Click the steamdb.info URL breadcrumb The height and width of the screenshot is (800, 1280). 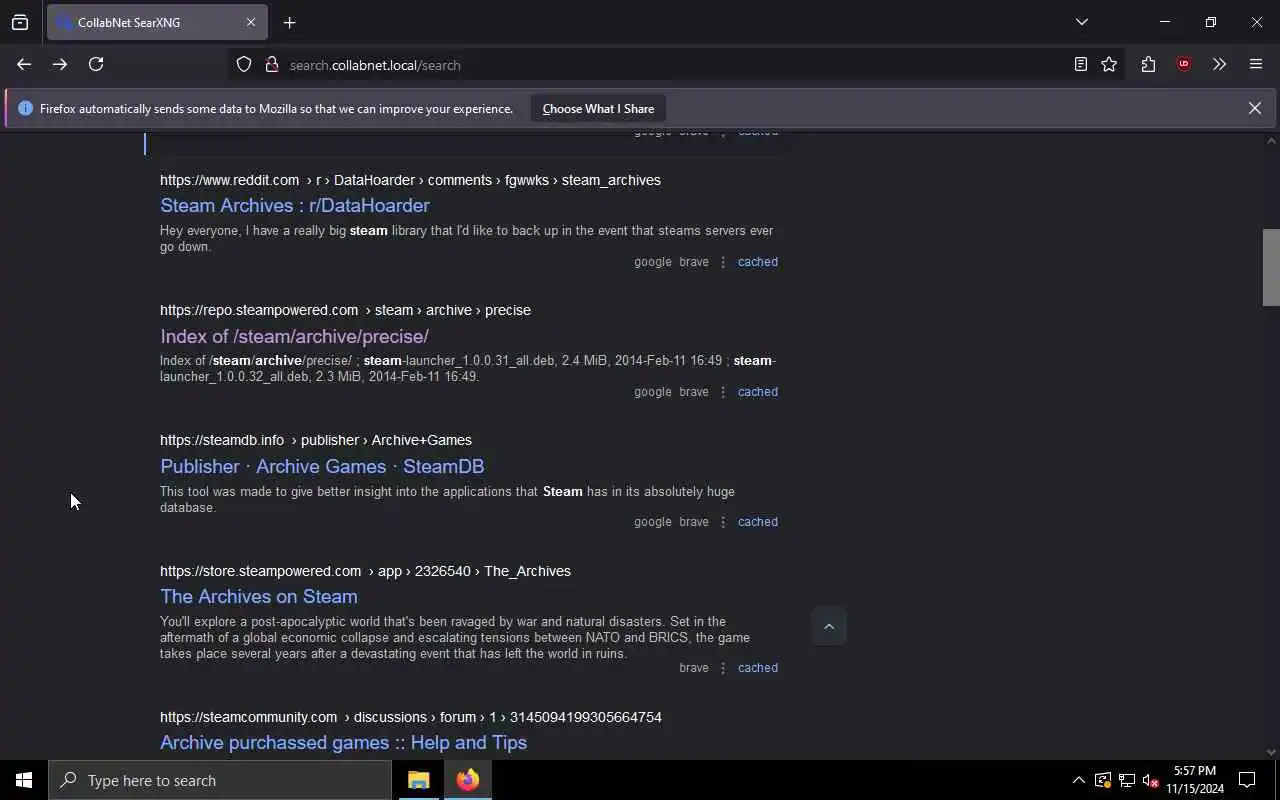coord(316,440)
